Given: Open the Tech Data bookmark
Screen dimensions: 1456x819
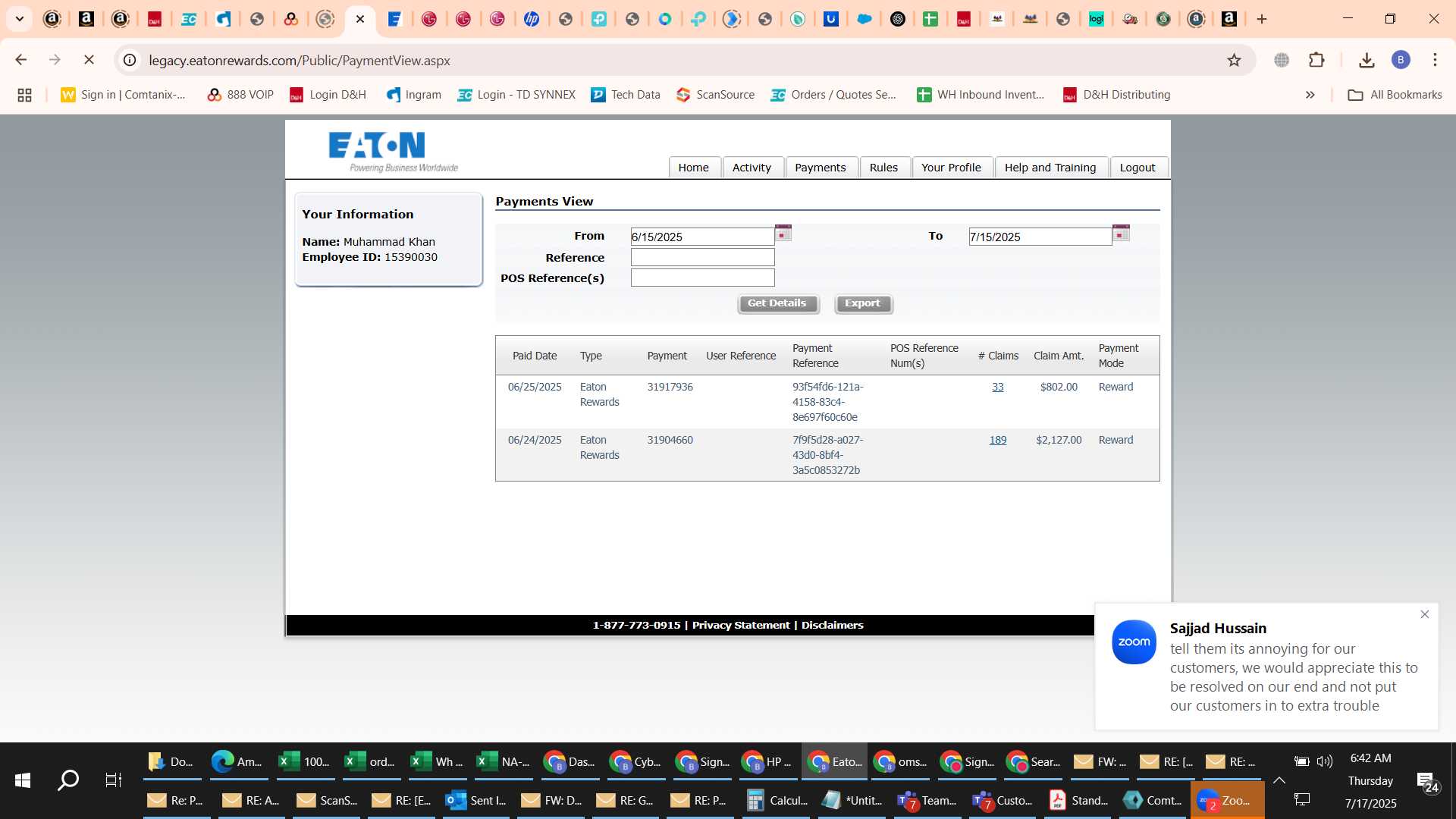Looking at the screenshot, I should (x=626, y=95).
